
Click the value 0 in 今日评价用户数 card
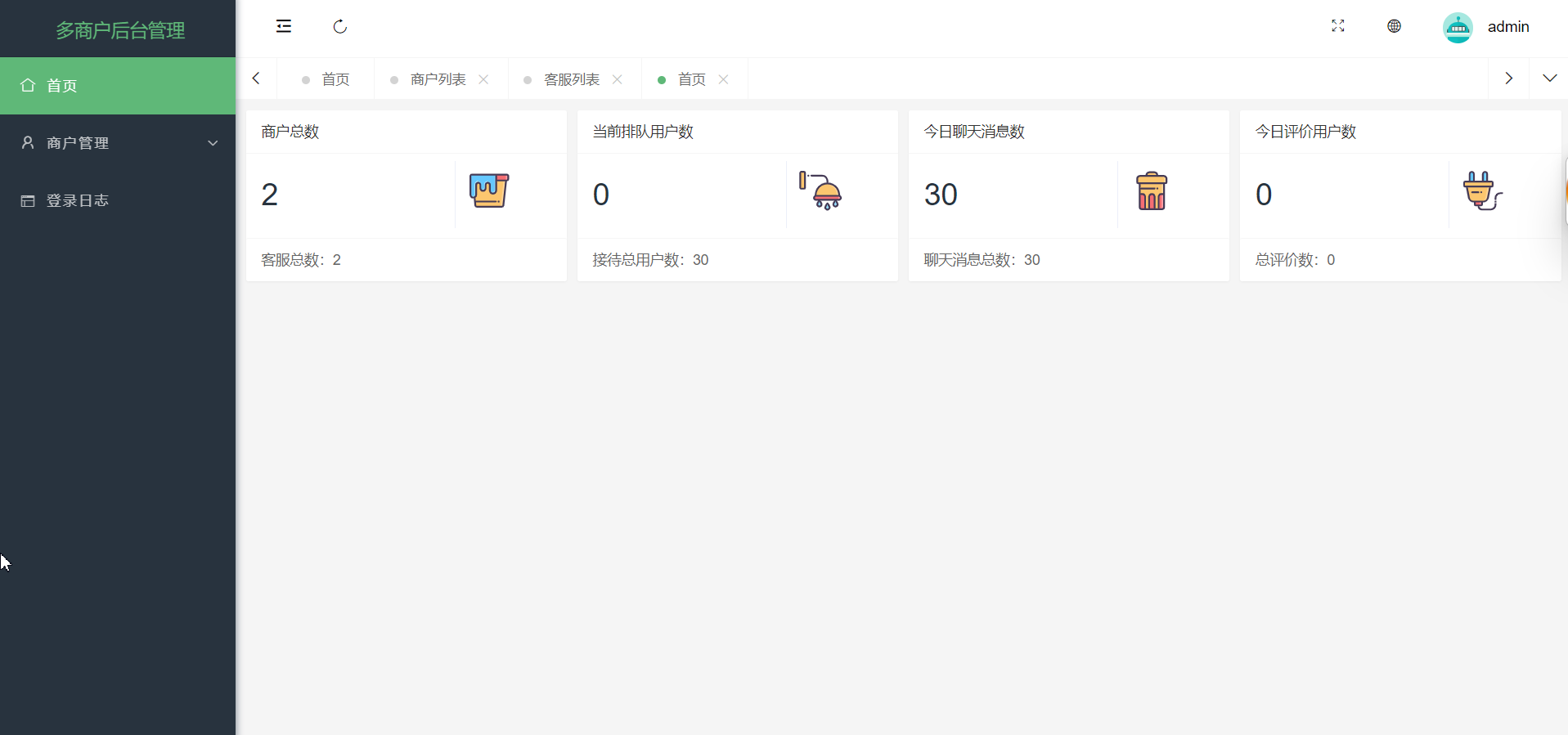[1264, 195]
